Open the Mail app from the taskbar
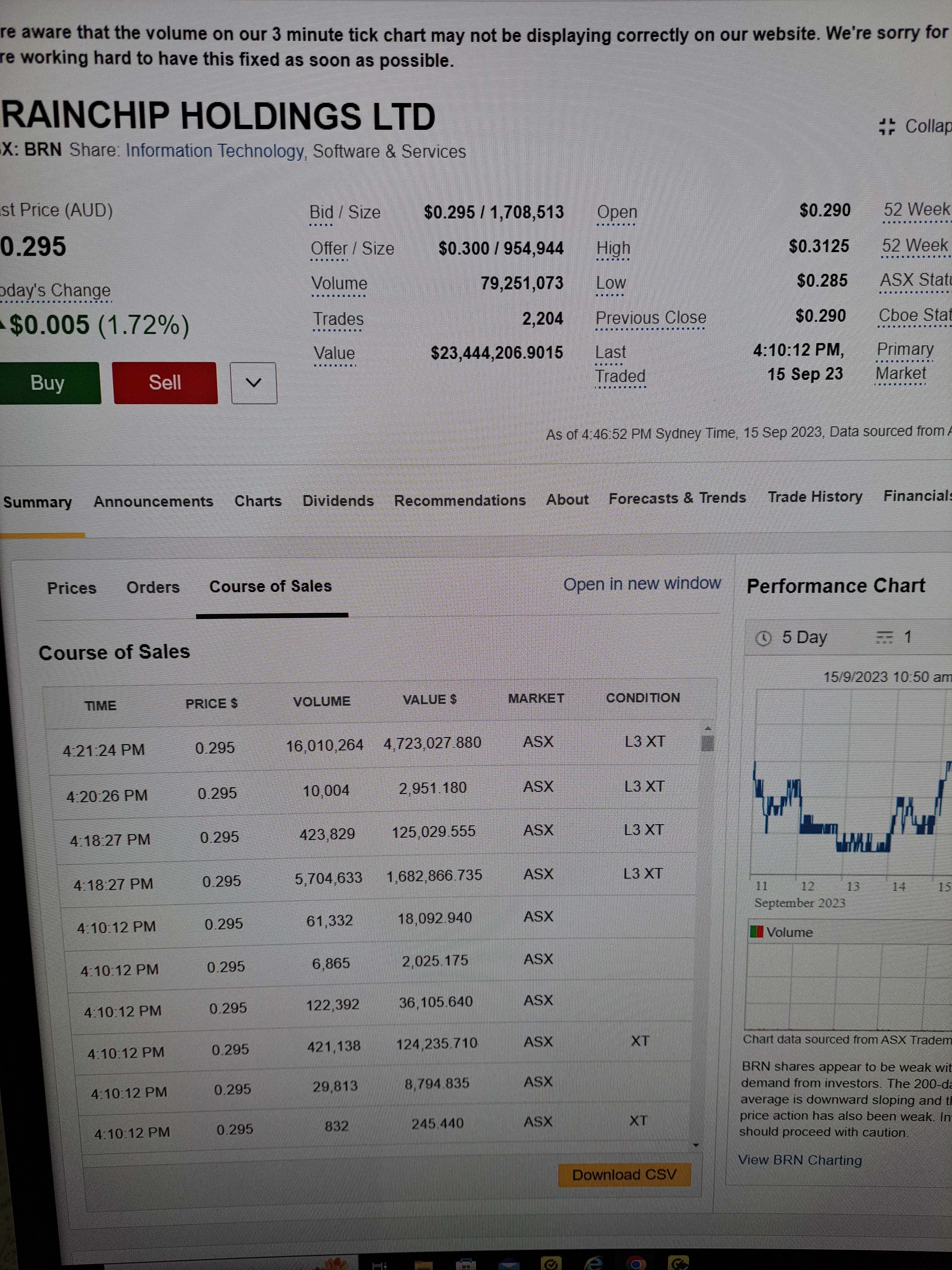 point(508,1264)
